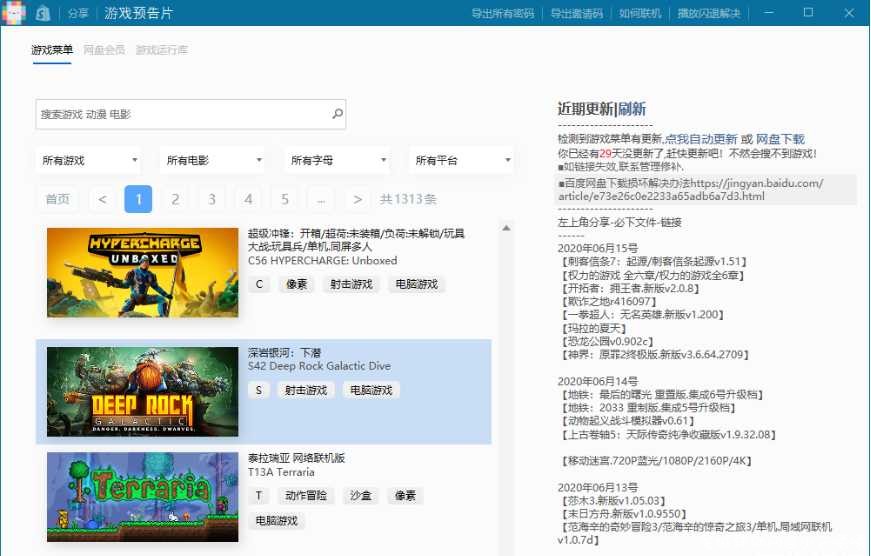
Task: Open Terraria game thumbnail
Action: click(x=143, y=497)
